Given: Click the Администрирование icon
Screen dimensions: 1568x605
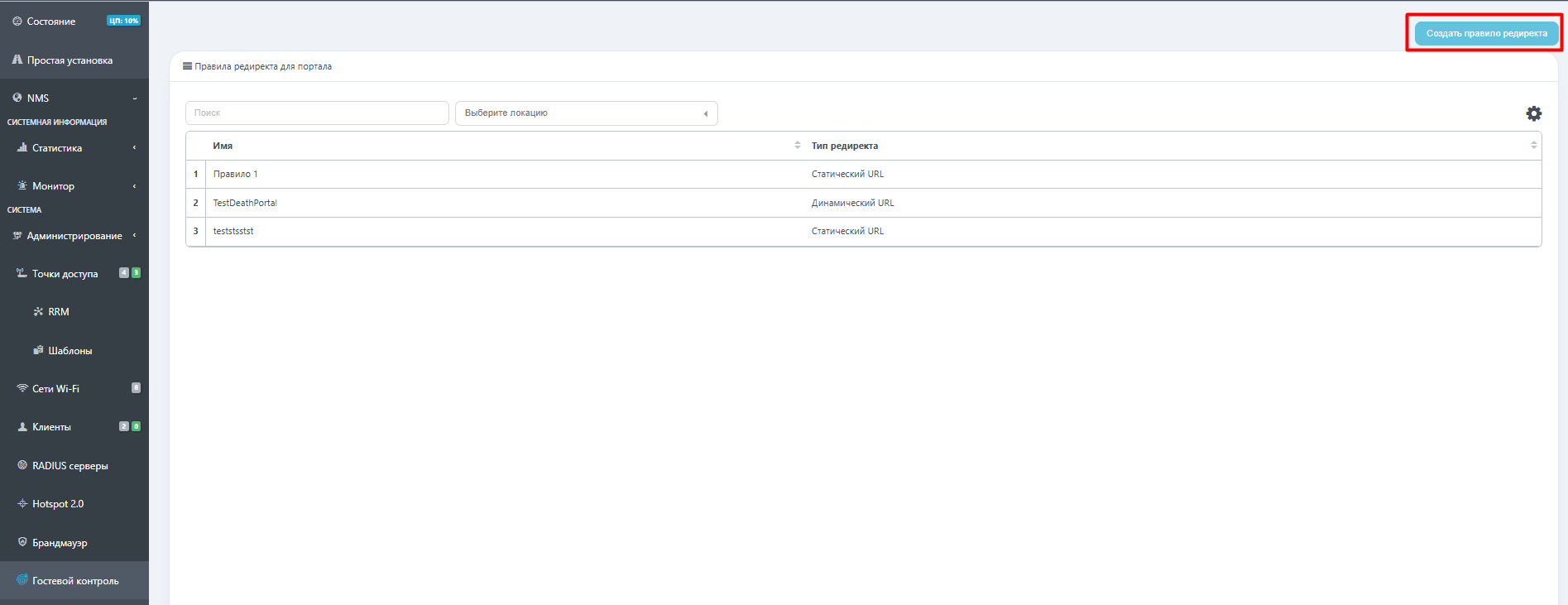Looking at the screenshot, I should (x=17, y=236).
